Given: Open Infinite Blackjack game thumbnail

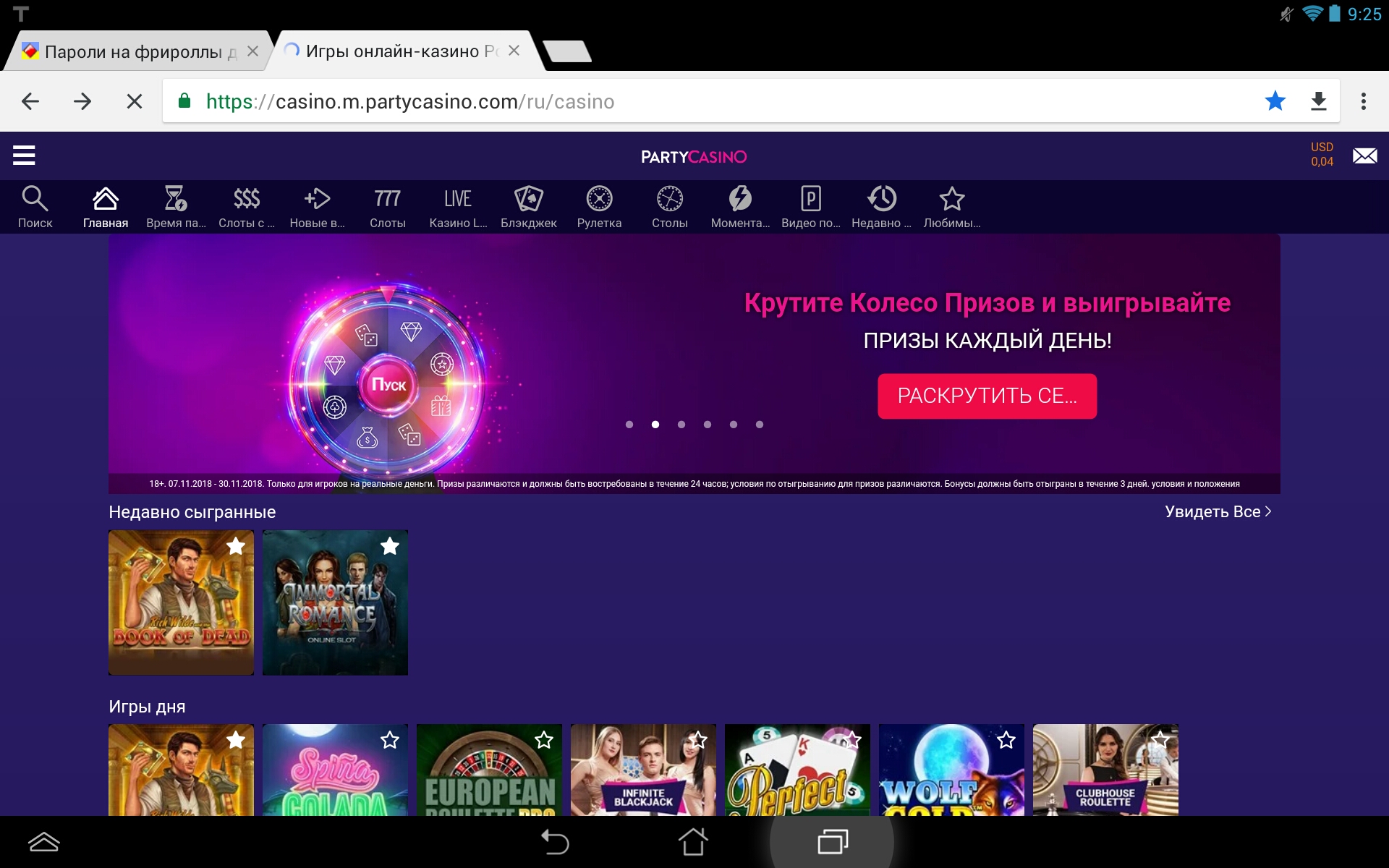Looking at the screenshot, I should pos(643,770).
